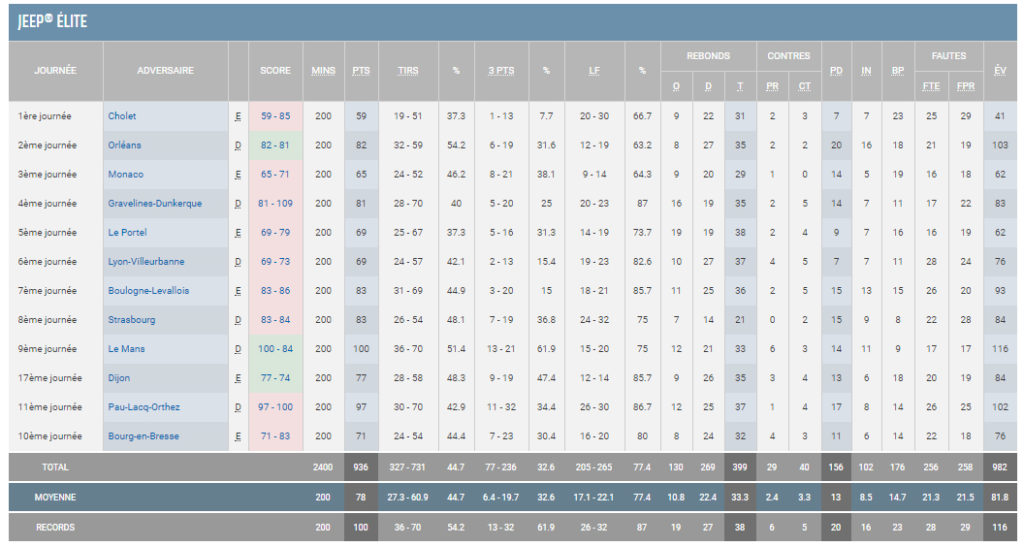Open the 59 - 85 score link
Image resolution: width=1024 pixels, height=547 pixels.
[276, 116]
